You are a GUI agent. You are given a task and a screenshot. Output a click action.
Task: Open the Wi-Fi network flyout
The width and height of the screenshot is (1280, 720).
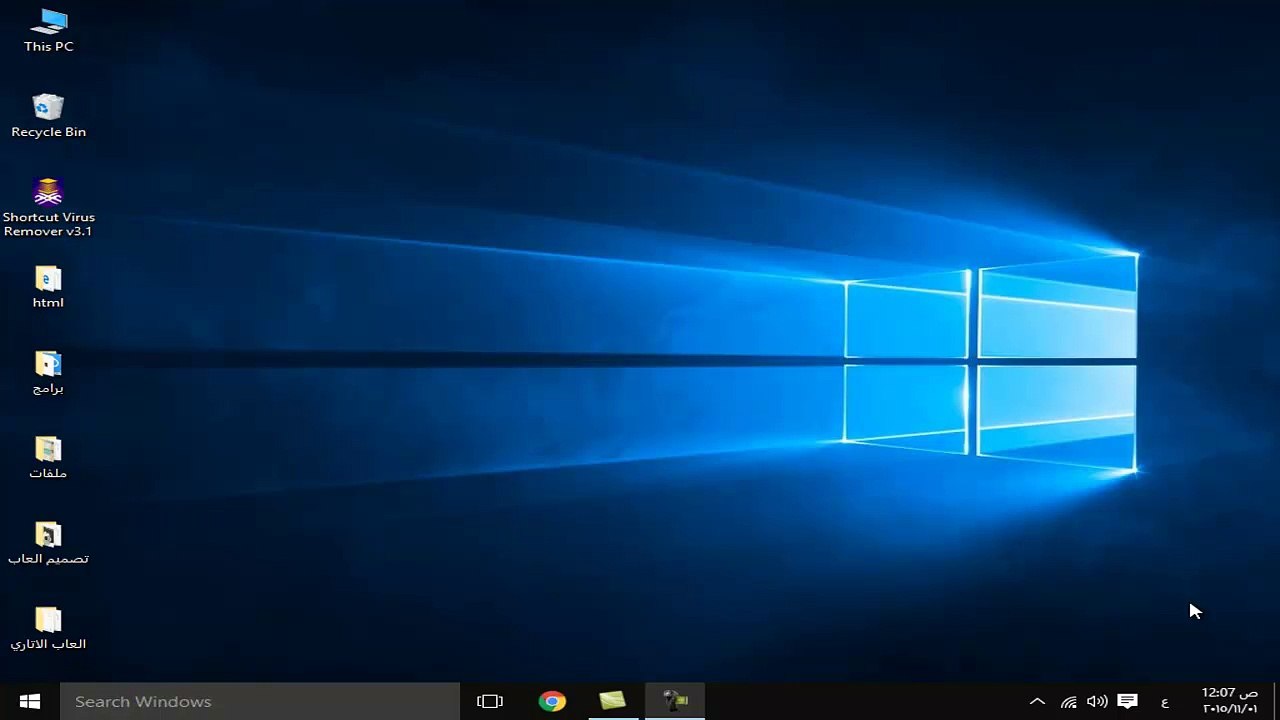(x=1068, y=701)
